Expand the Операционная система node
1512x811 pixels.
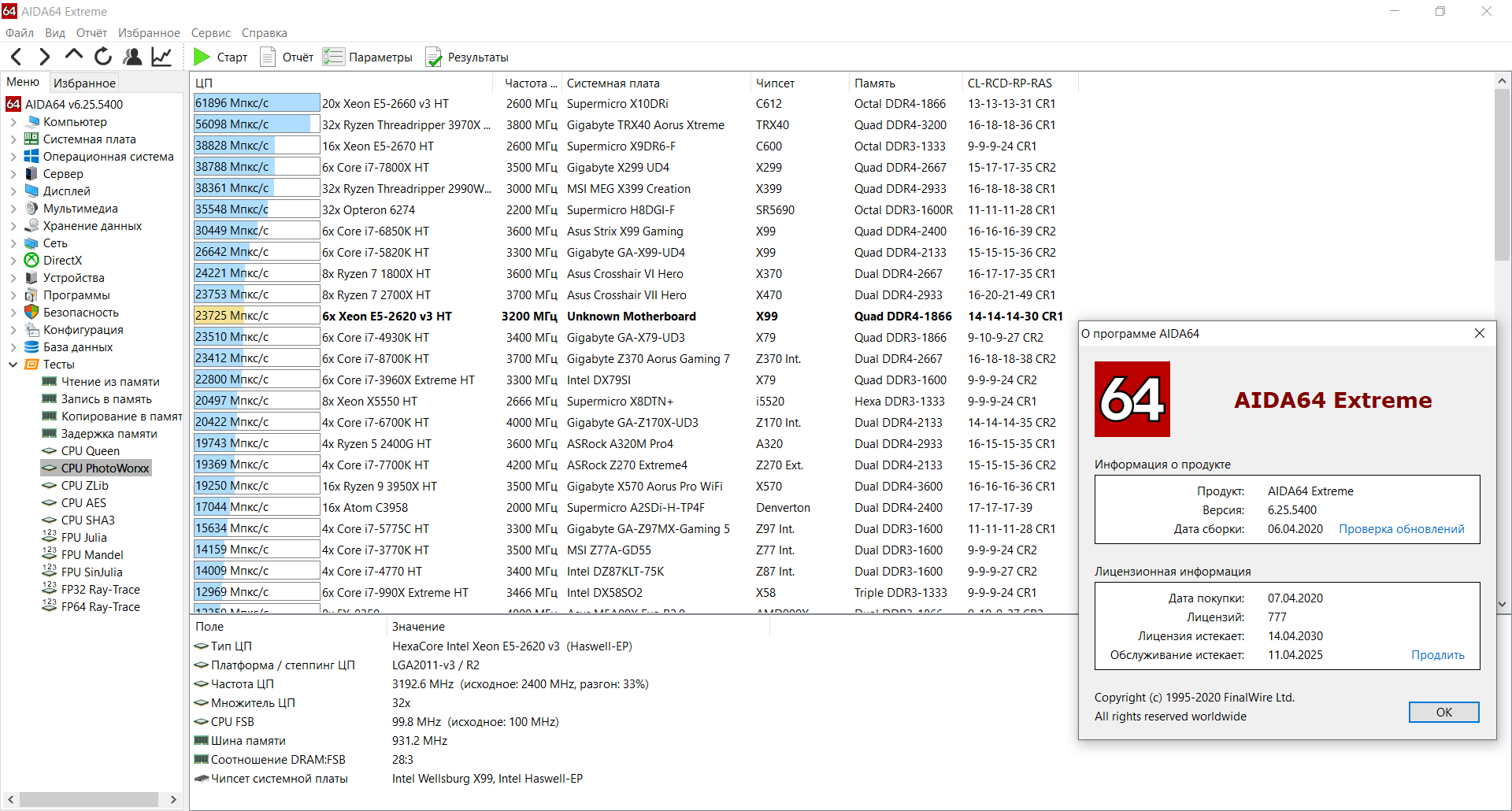point(13,157)
